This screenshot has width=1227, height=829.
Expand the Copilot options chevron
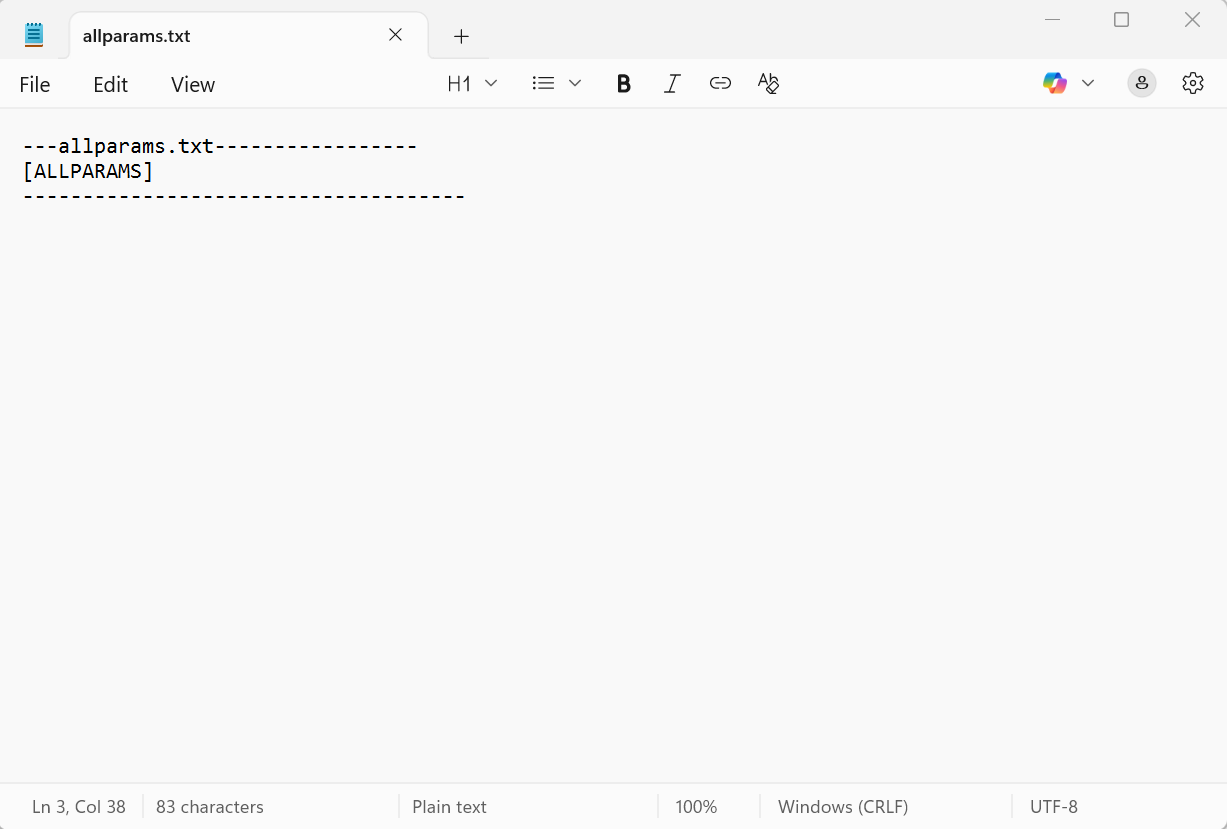[1088, 83]
